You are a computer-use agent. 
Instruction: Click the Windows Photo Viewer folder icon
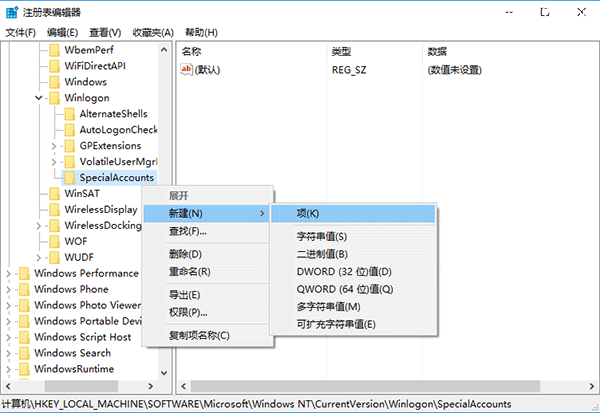click(24, 306)
